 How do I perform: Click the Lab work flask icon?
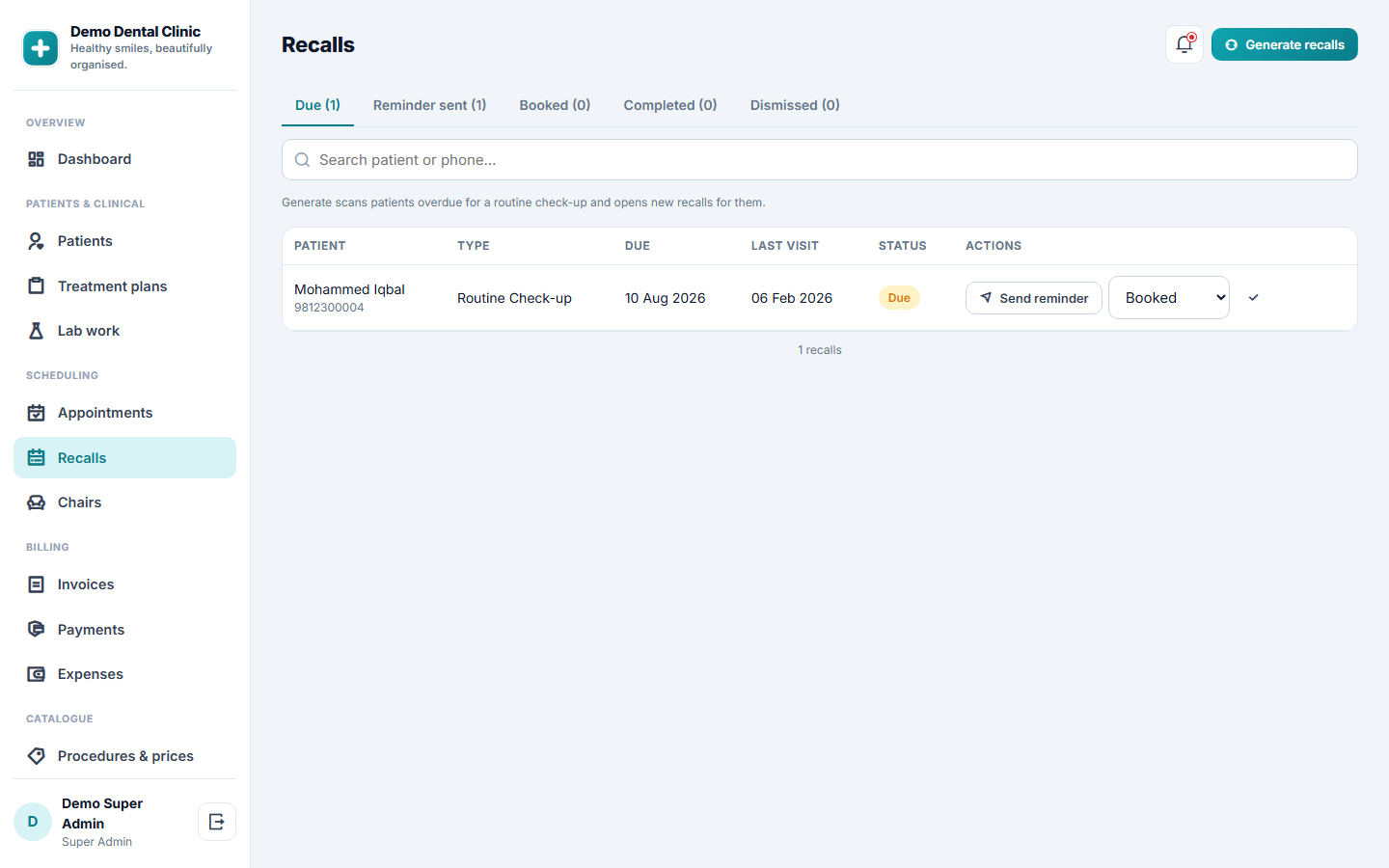[36, 331]
